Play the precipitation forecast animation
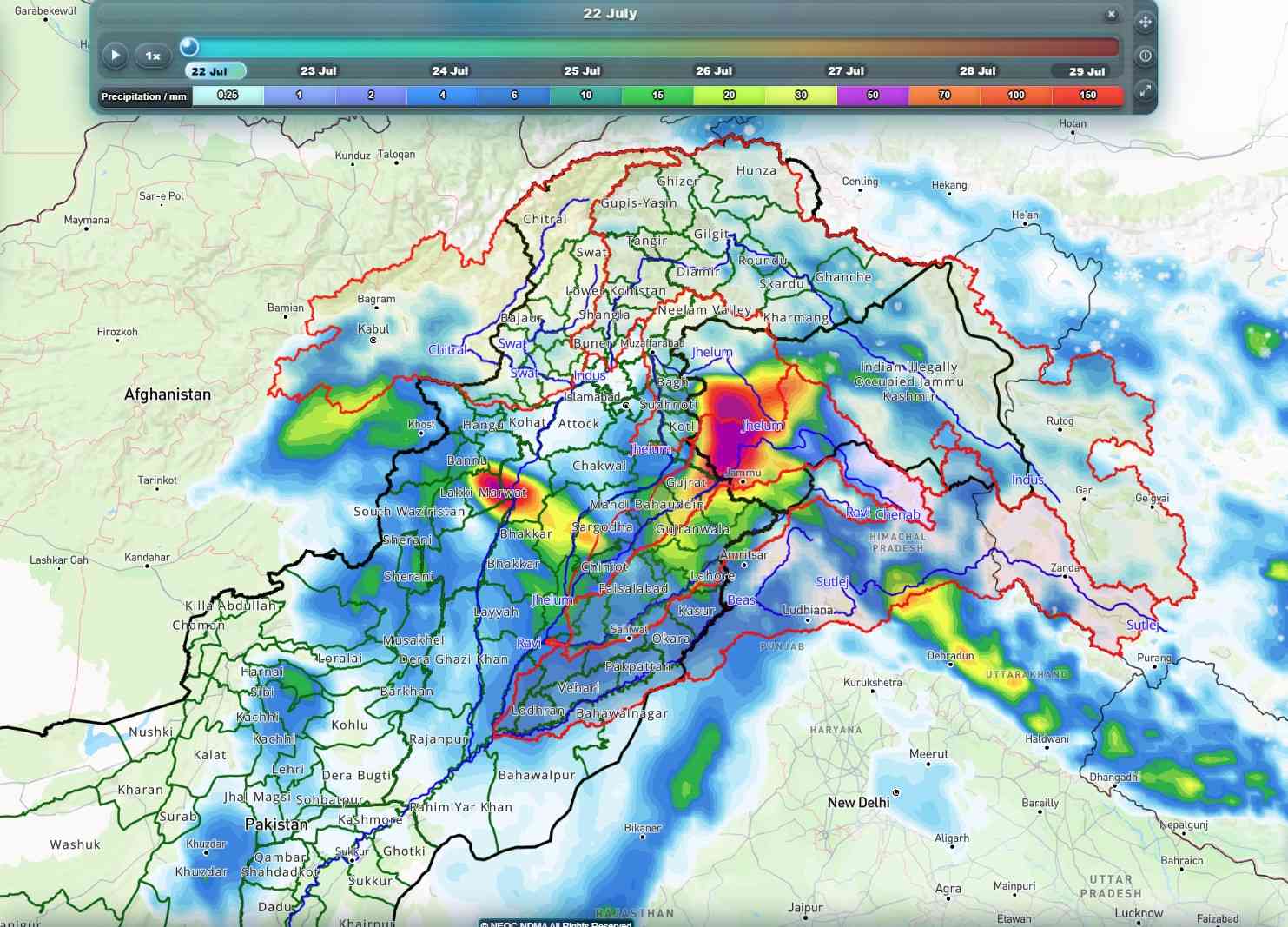The image size is (1288, 927). coord(115,56)
